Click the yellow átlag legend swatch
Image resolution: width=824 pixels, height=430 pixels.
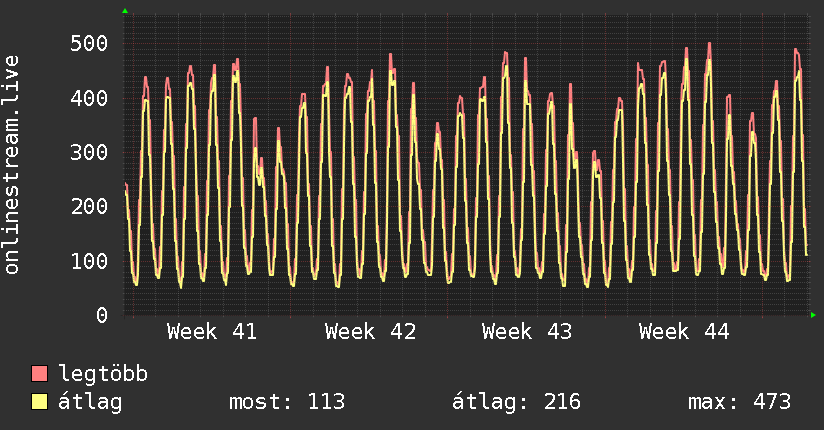click(40, 402)
